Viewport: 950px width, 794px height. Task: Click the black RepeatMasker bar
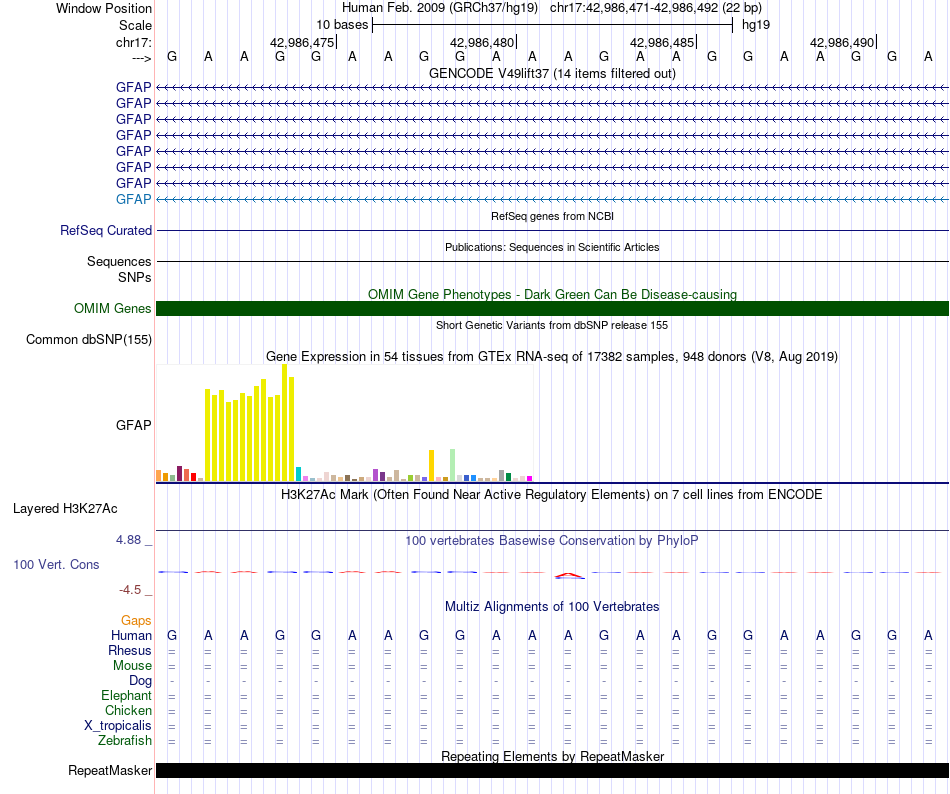(x=552, y=770)
